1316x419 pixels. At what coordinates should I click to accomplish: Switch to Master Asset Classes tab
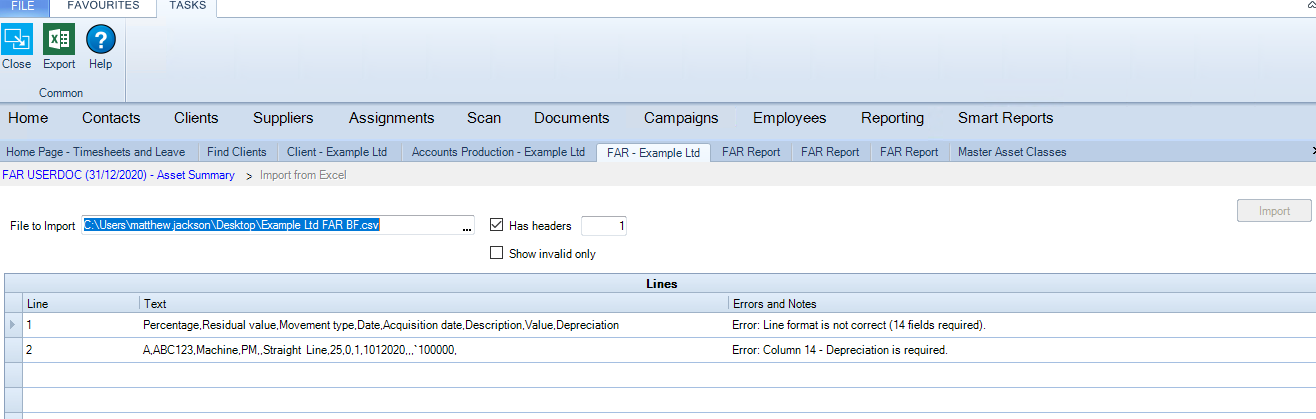1012,152
